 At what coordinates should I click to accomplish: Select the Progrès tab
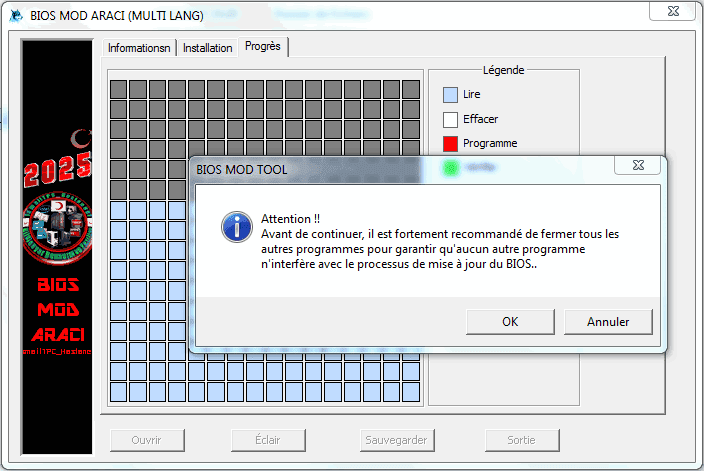pyautogui.click(x=263, y=47)
